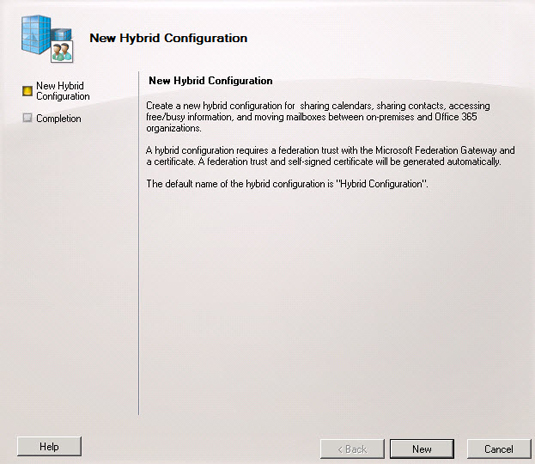Select the New Hybrid Configuration step in the sidebar
The image size is (535, 464).
[63, 91]
